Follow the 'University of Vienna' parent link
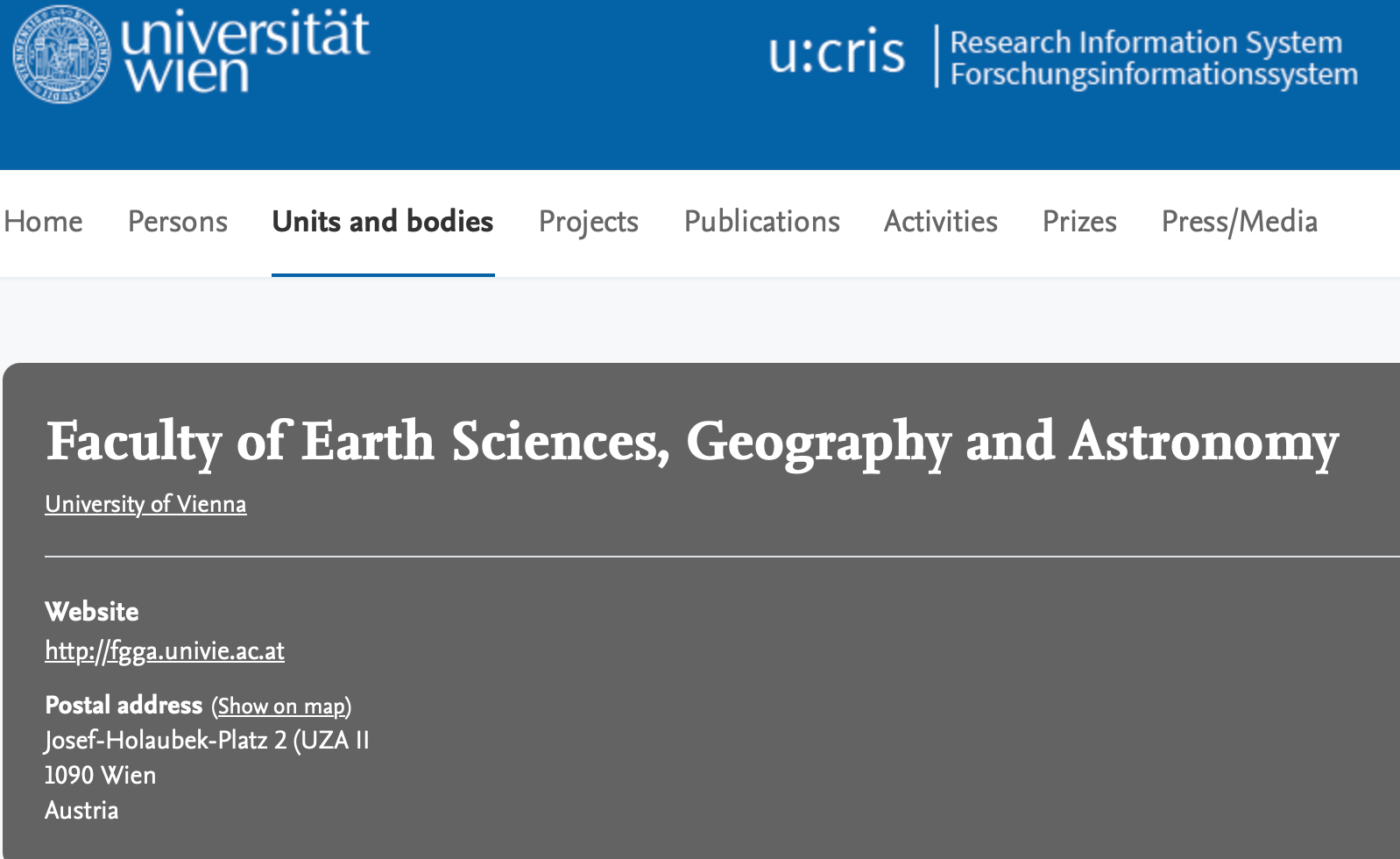 [x=145, y=504]
